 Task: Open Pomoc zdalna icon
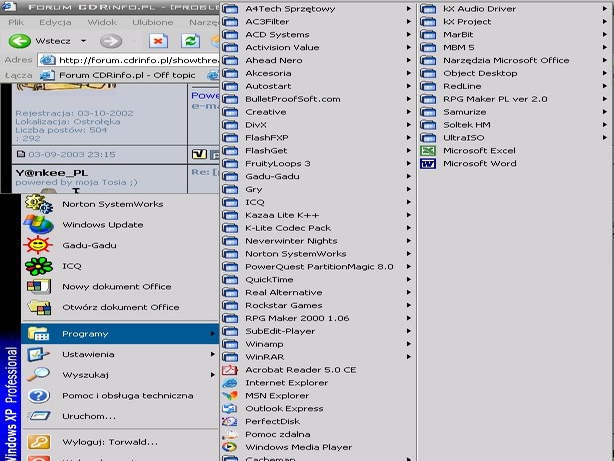pos(230,434)
